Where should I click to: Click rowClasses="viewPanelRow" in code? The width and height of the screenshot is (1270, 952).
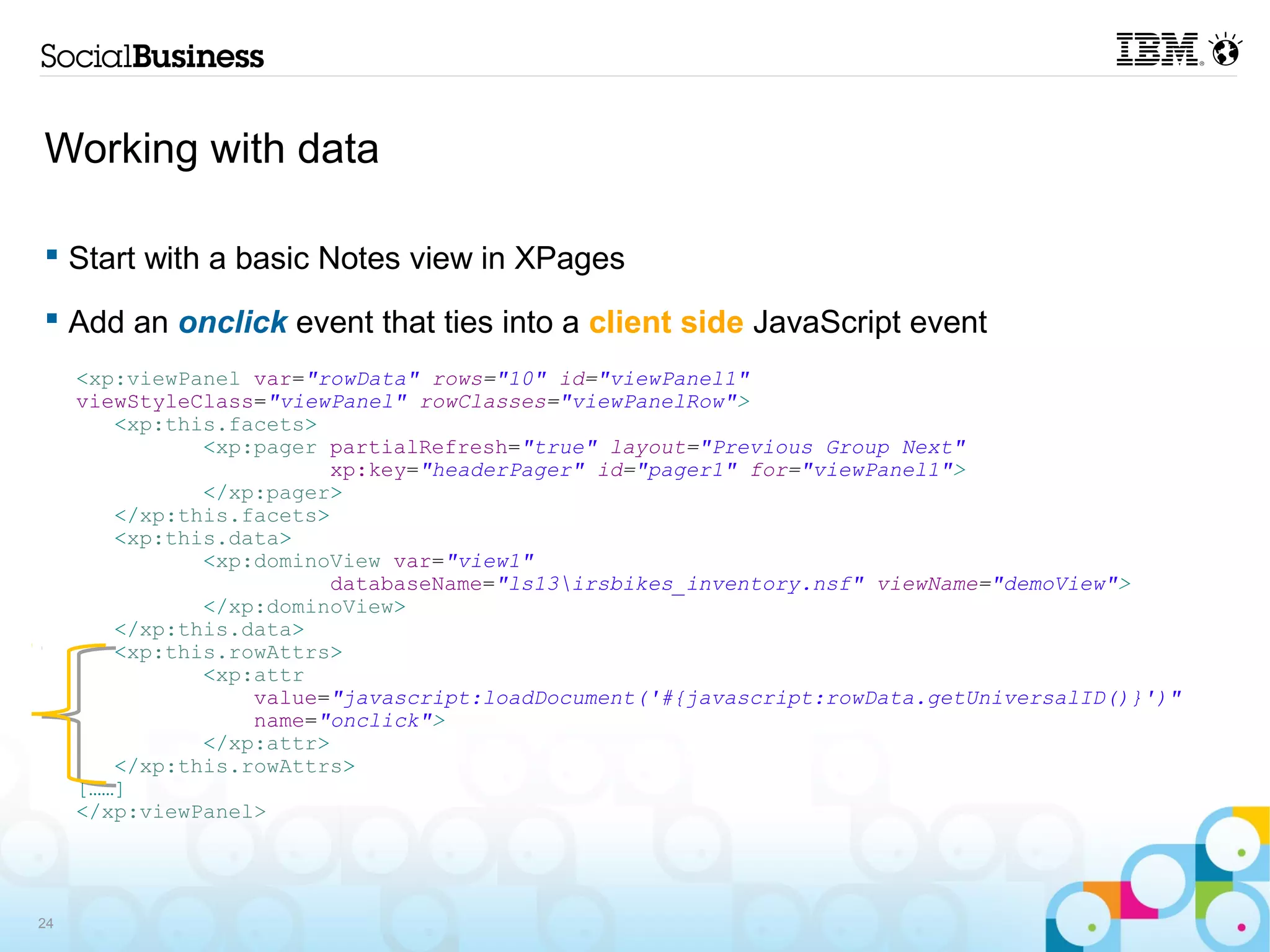[578, 402]
